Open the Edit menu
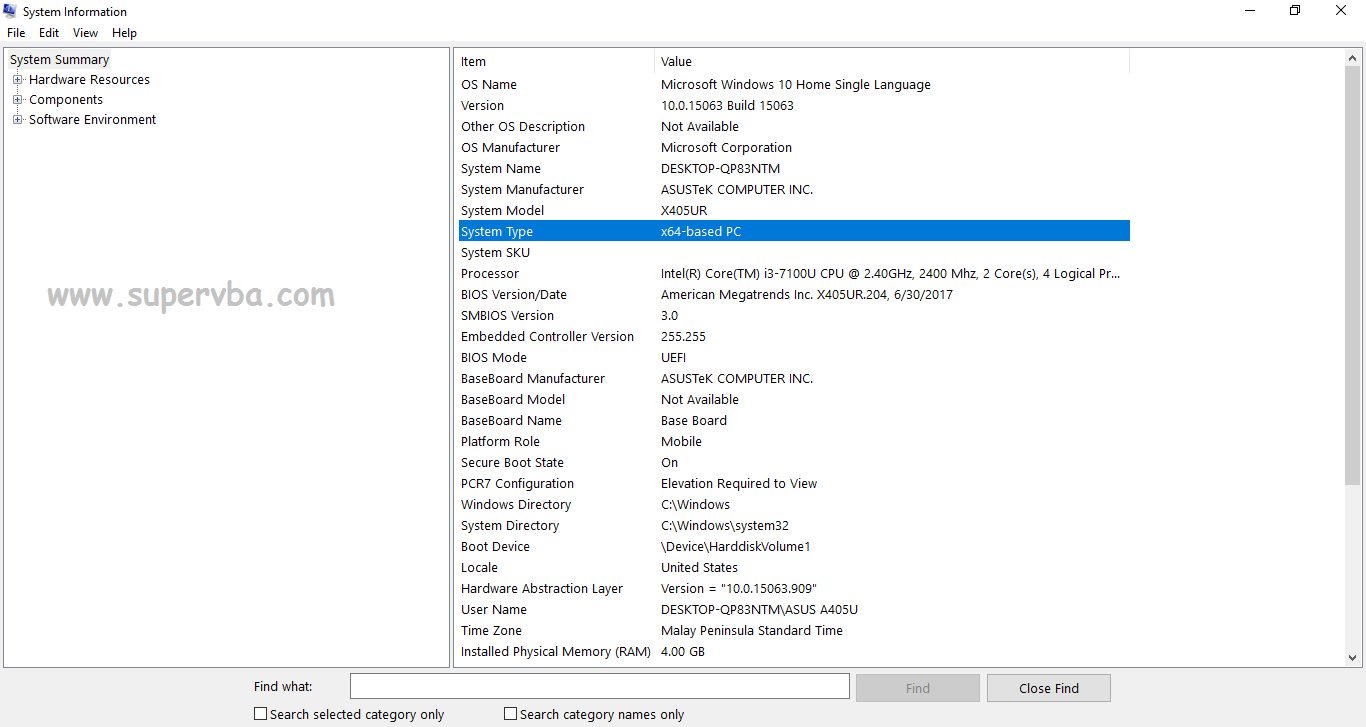The width and height of the screenshot is (1366, 727). [49, 33]
